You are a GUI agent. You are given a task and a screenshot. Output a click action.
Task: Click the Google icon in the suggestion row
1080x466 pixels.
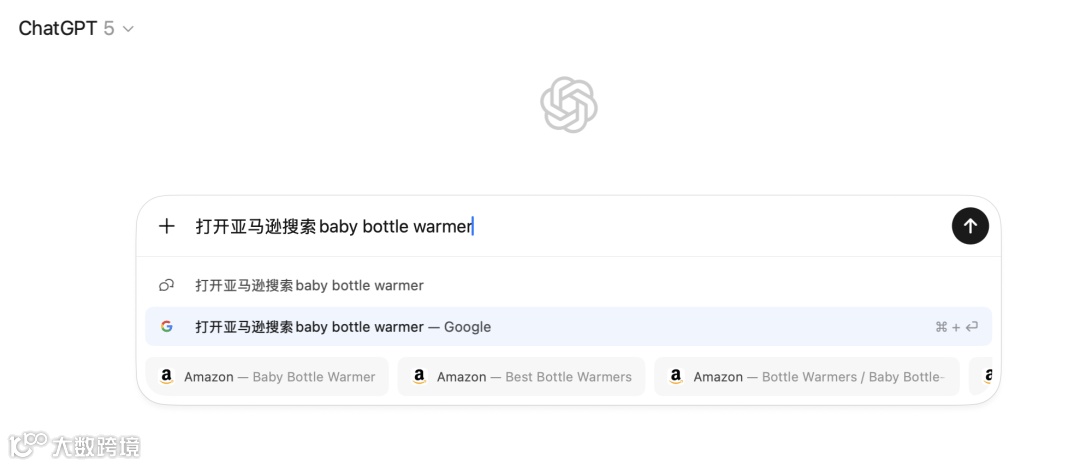pyautogui.click(x=167, y=327)
